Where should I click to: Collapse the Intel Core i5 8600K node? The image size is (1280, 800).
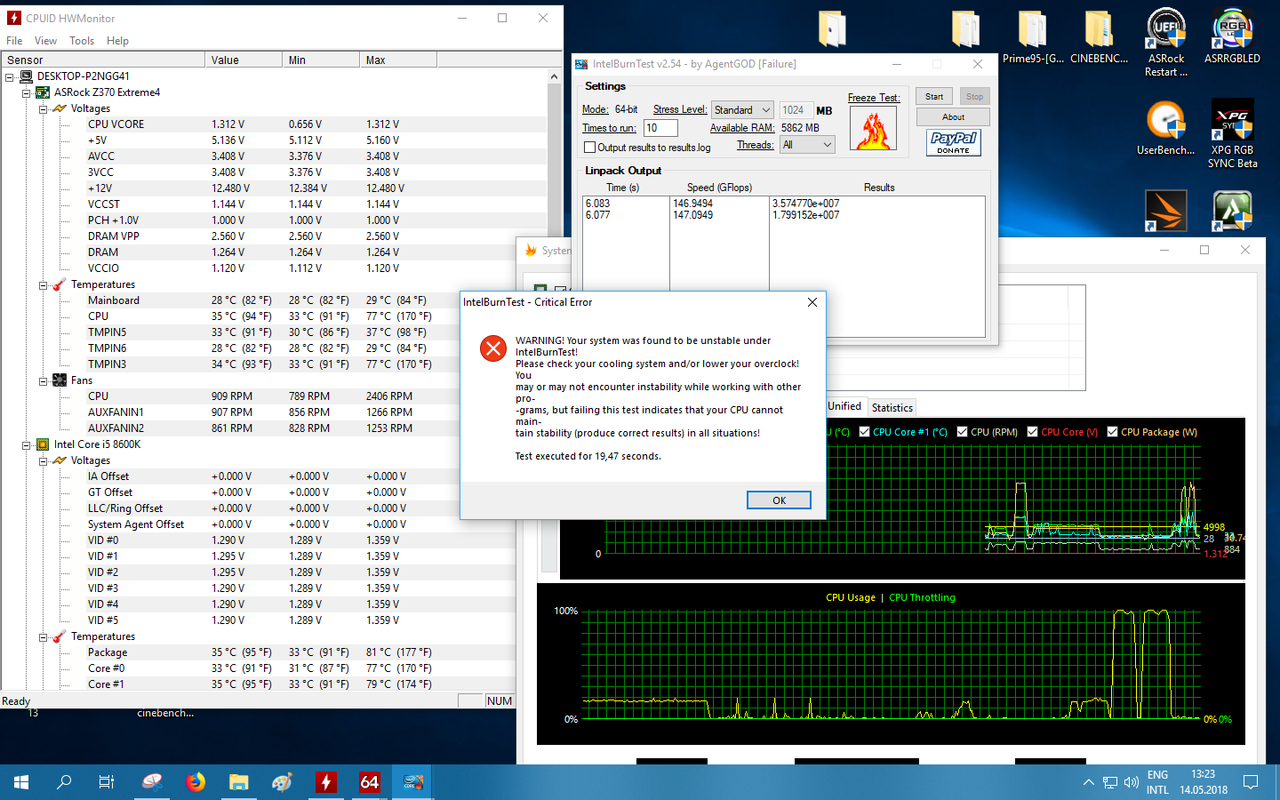tap(27, 444)
